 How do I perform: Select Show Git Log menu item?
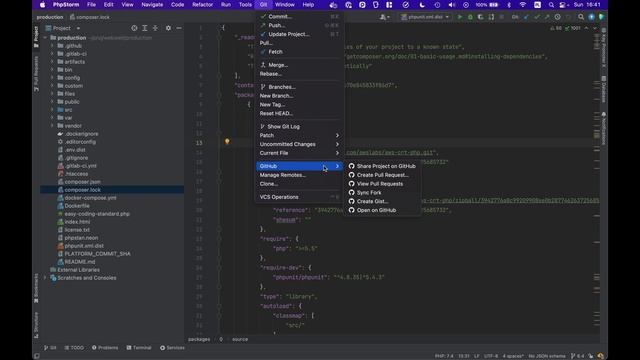299,127
